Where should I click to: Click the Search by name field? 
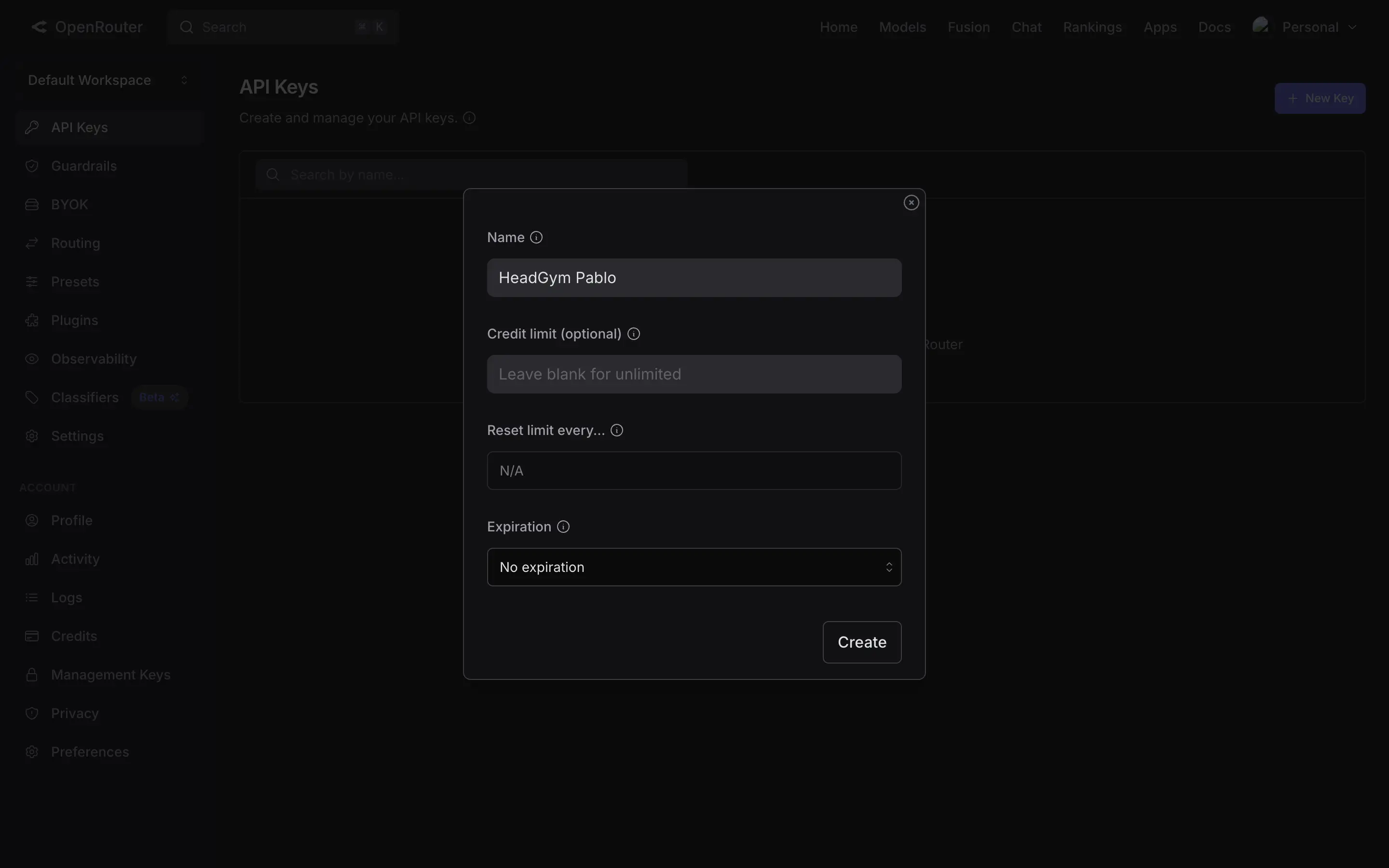click(x=472, y=175)
